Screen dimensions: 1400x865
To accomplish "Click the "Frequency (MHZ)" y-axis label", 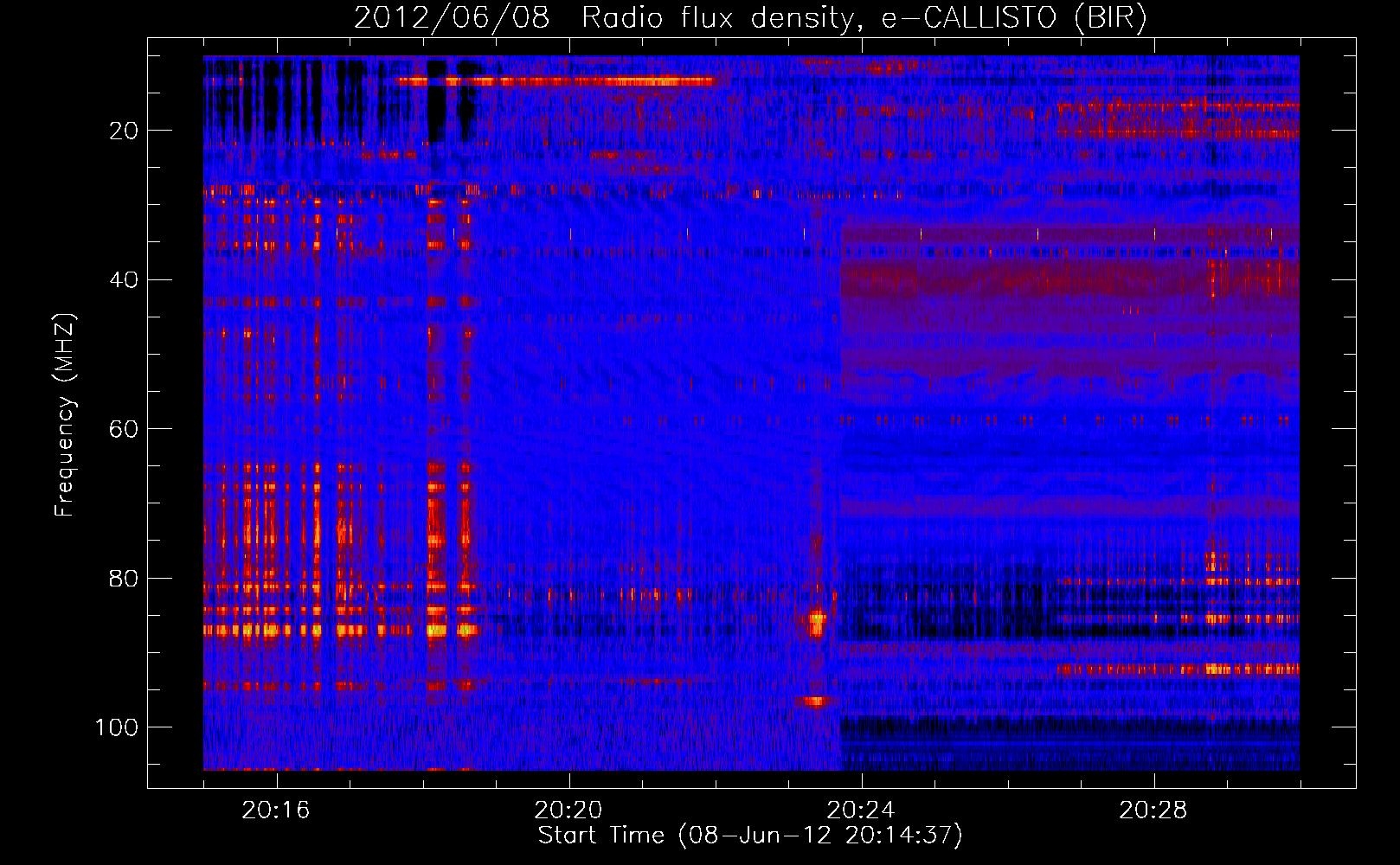I will pos(65,415).
